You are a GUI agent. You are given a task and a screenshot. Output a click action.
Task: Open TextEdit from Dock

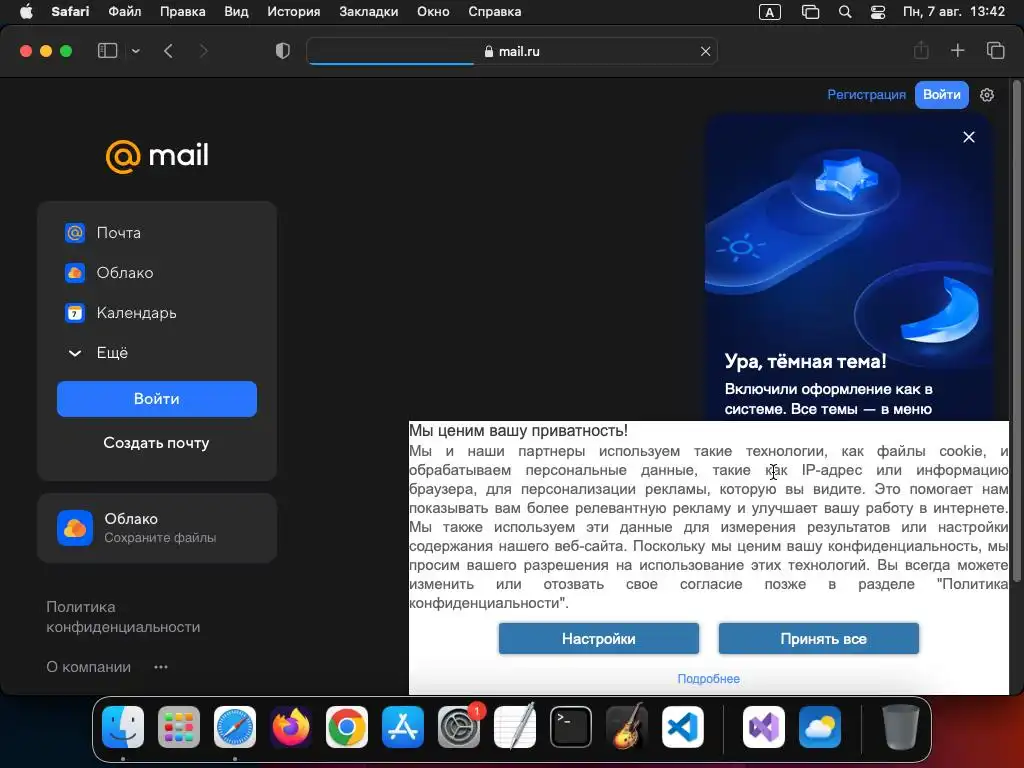(x=515, y=727)
